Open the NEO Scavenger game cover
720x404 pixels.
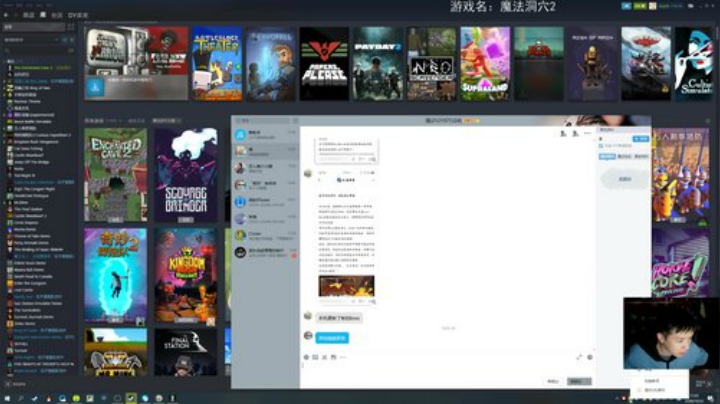(431, 63)
